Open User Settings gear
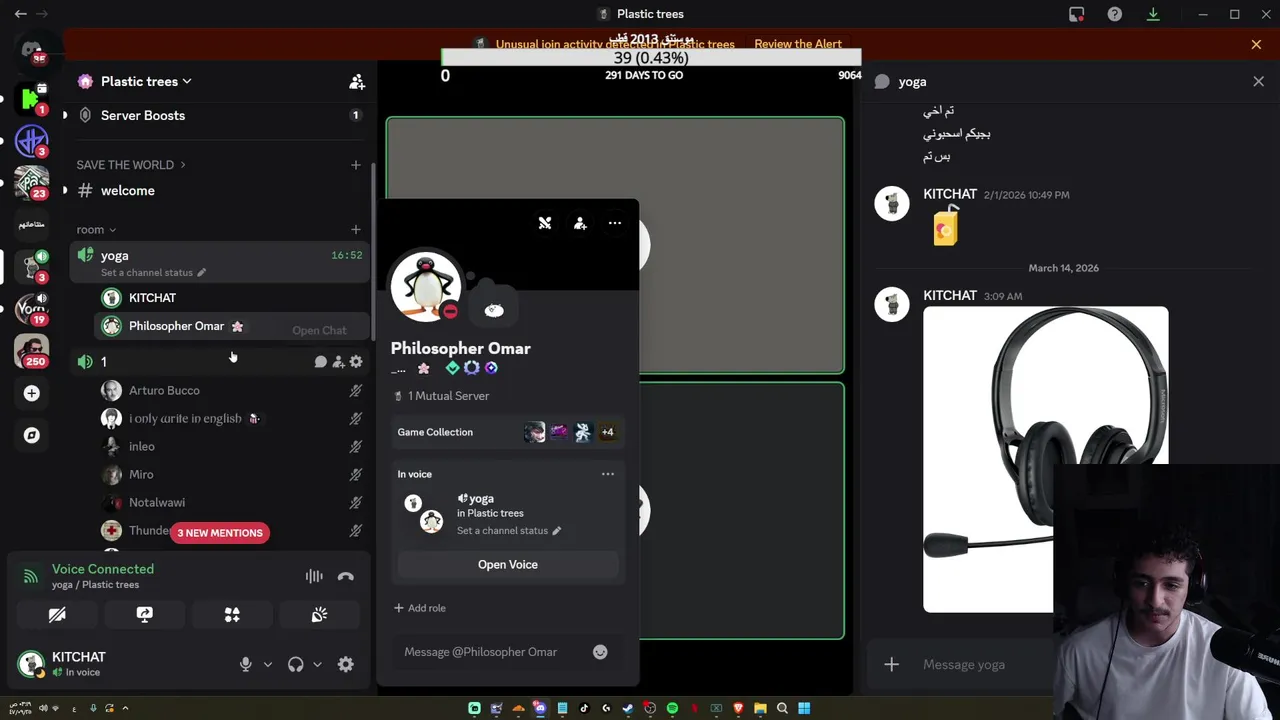This screenshot has width=1280, height=720. pos(345,664)
